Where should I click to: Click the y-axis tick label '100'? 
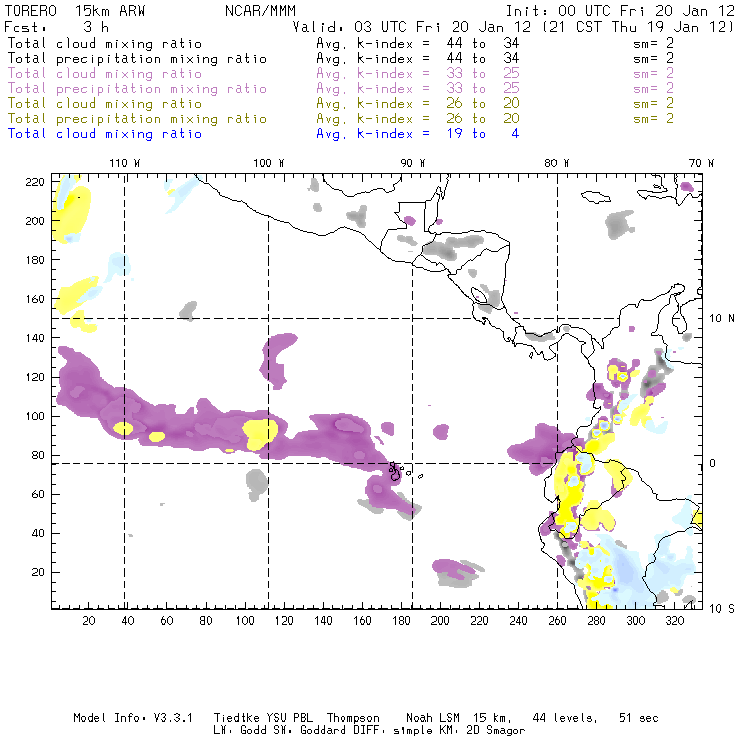click(x=35, y=416)
